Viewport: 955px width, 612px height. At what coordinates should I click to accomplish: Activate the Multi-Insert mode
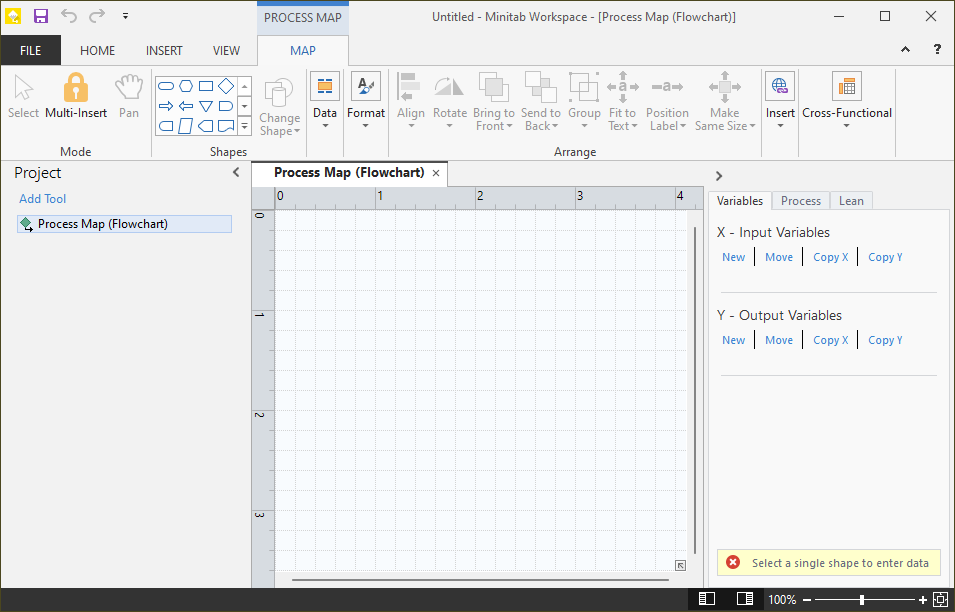(x=75, y=95)
